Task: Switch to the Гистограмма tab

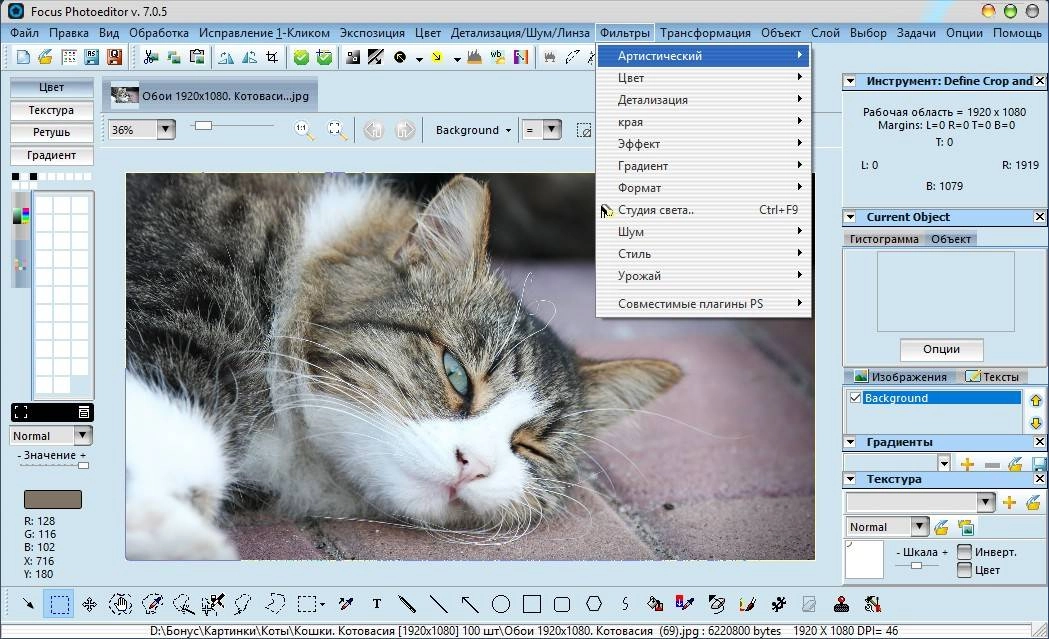Action: click(884, 239)
